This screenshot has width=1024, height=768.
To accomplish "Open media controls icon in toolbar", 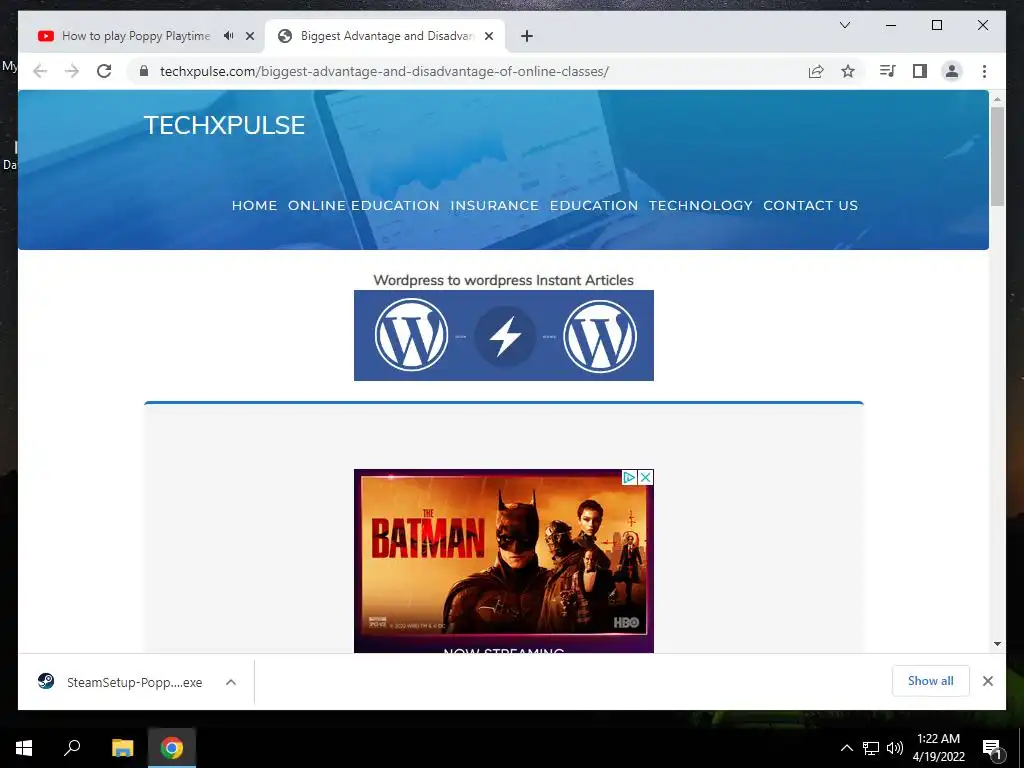I will 888,71.
